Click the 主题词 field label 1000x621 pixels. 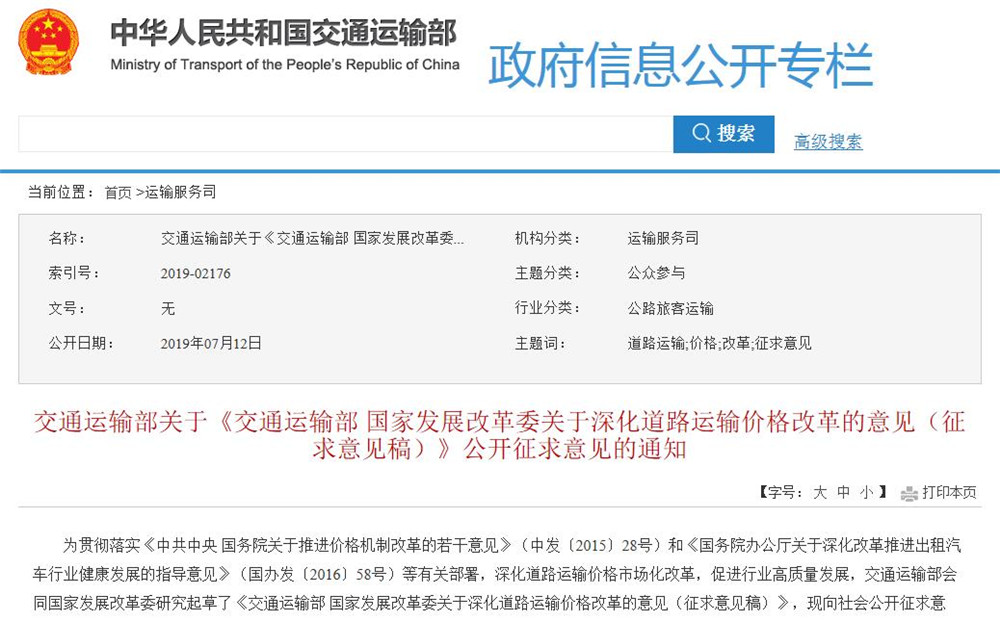point(540,344)
